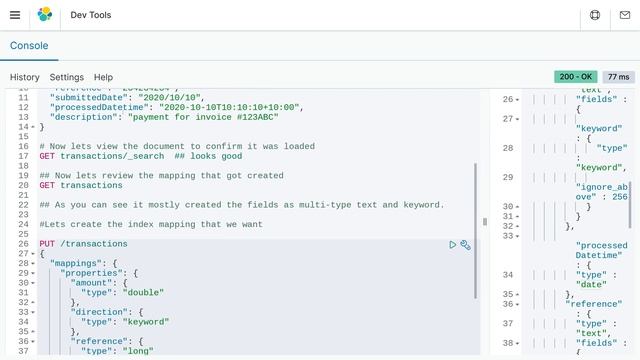Open the mail newsfeed icon
640x360 pixels.
625,15
